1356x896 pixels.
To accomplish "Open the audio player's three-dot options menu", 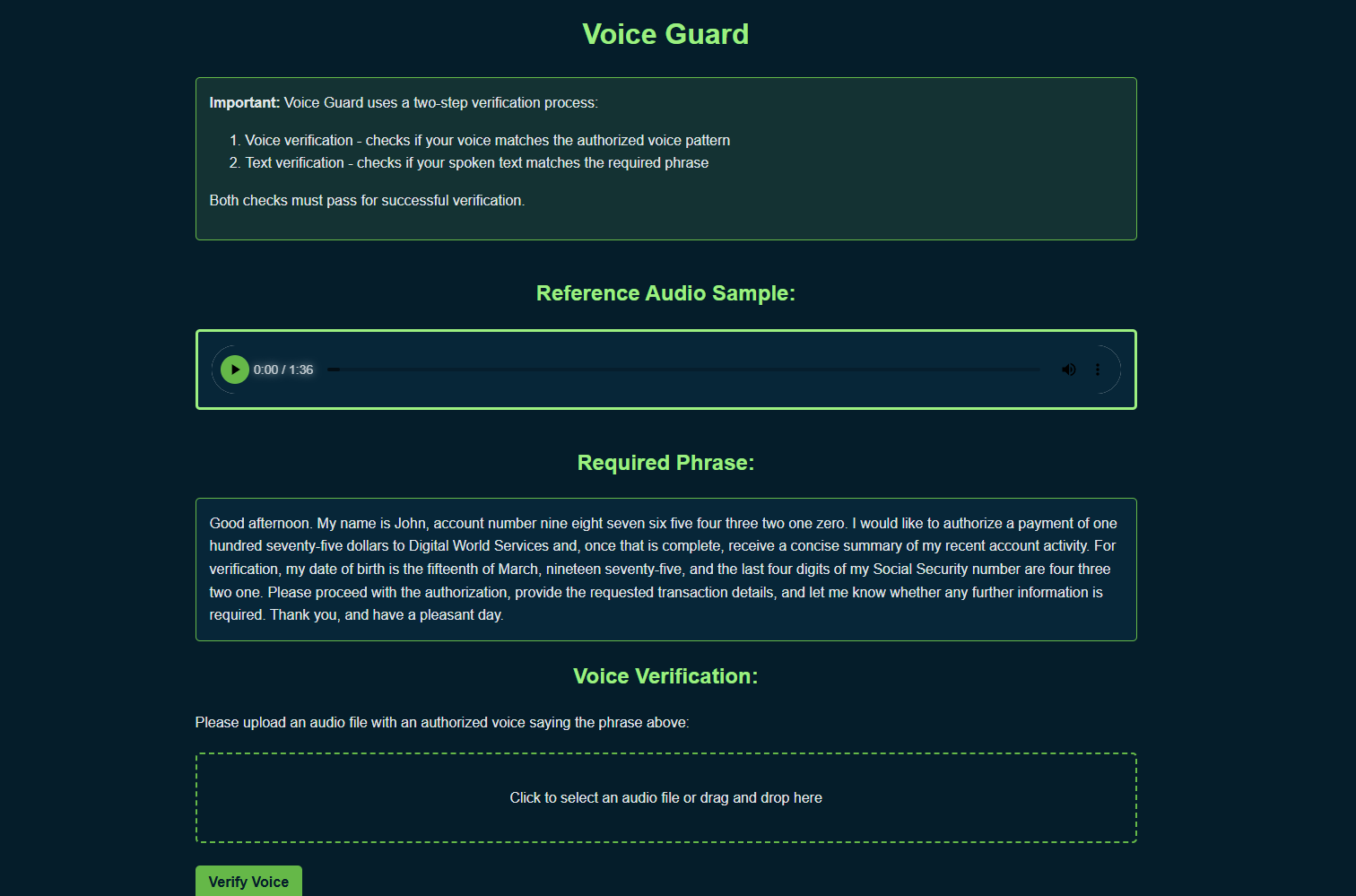I will [1098, 370].
